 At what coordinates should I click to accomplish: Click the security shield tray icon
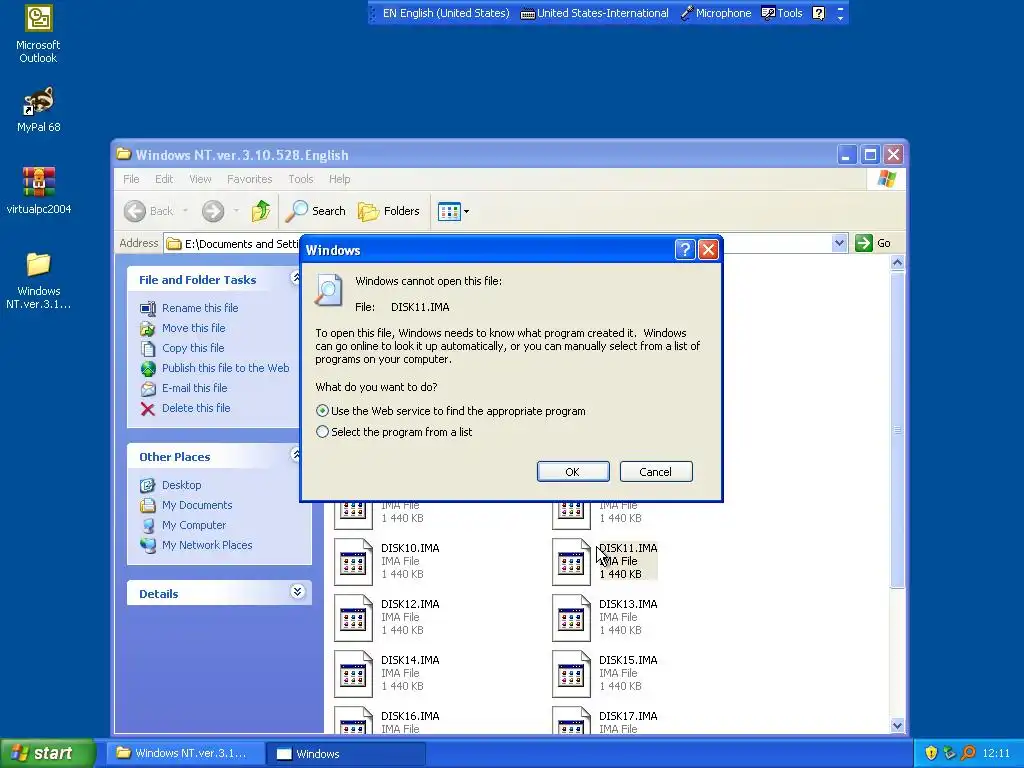(x=931, y=753)
